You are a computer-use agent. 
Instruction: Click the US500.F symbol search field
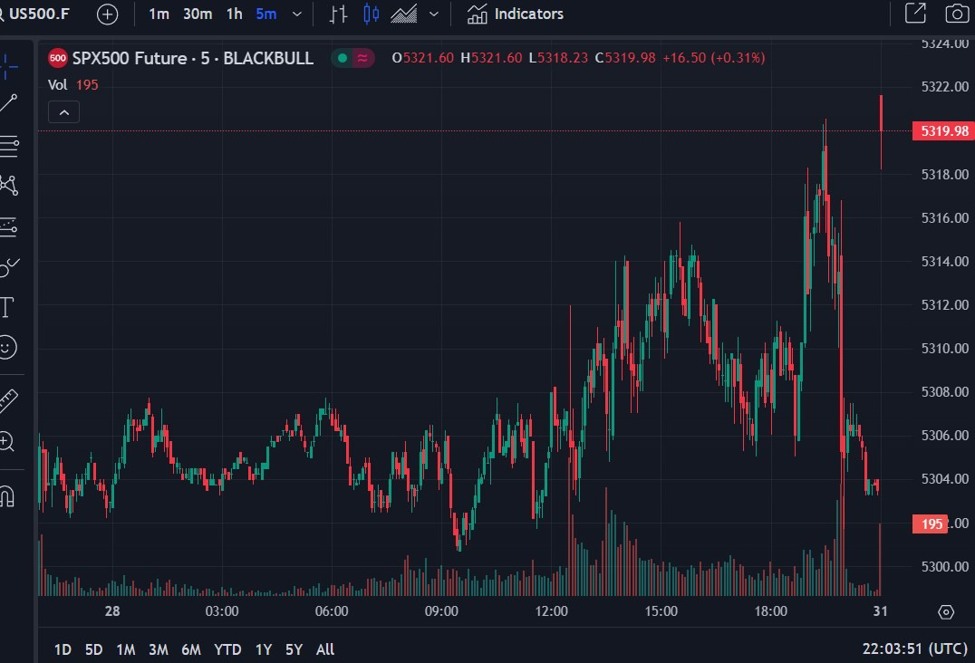click(x=37, y=14)
